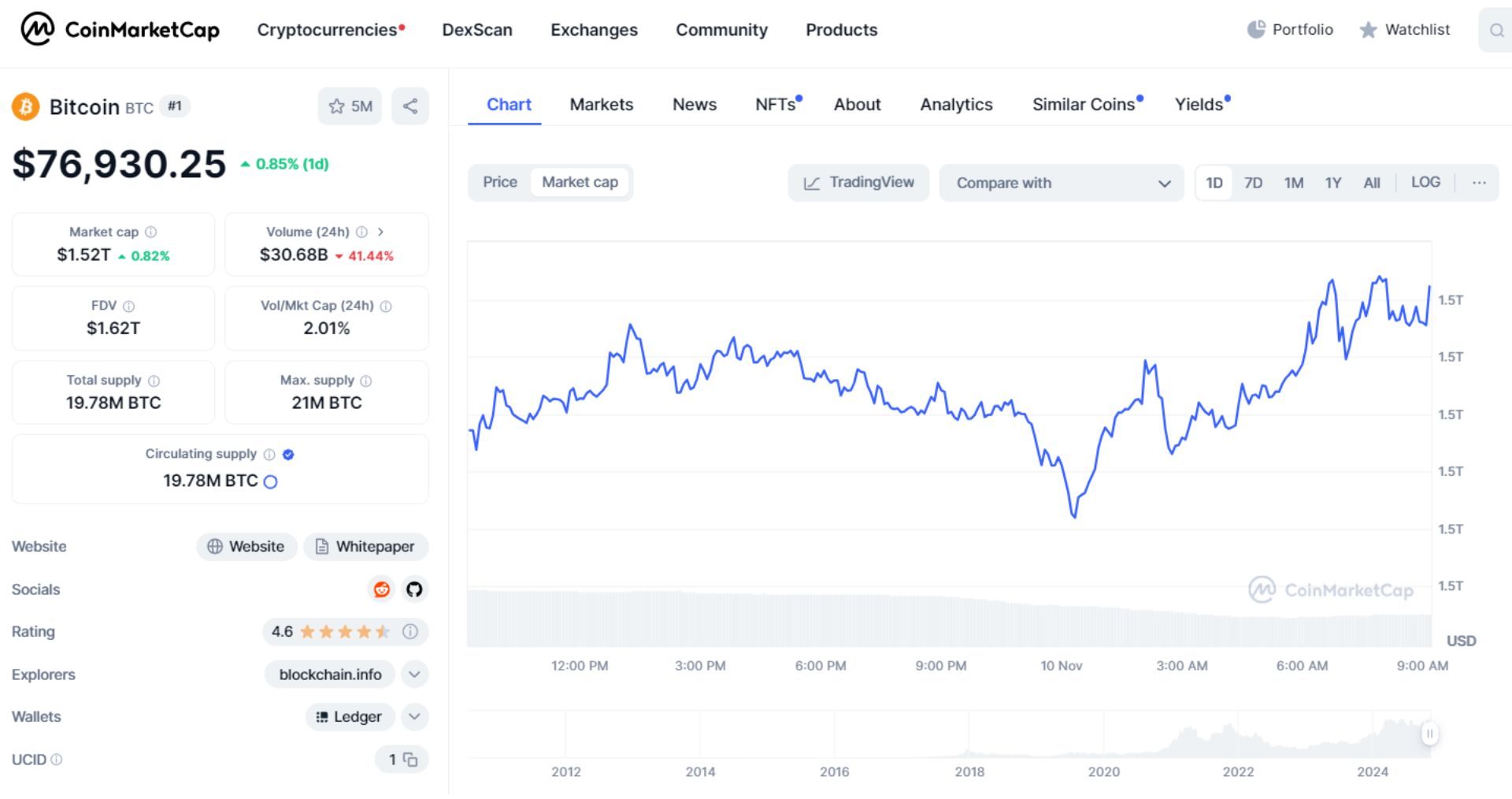Click the 2020 mark on the timeline range slider
The image size is (1512, 799).
click(1104, 772)
